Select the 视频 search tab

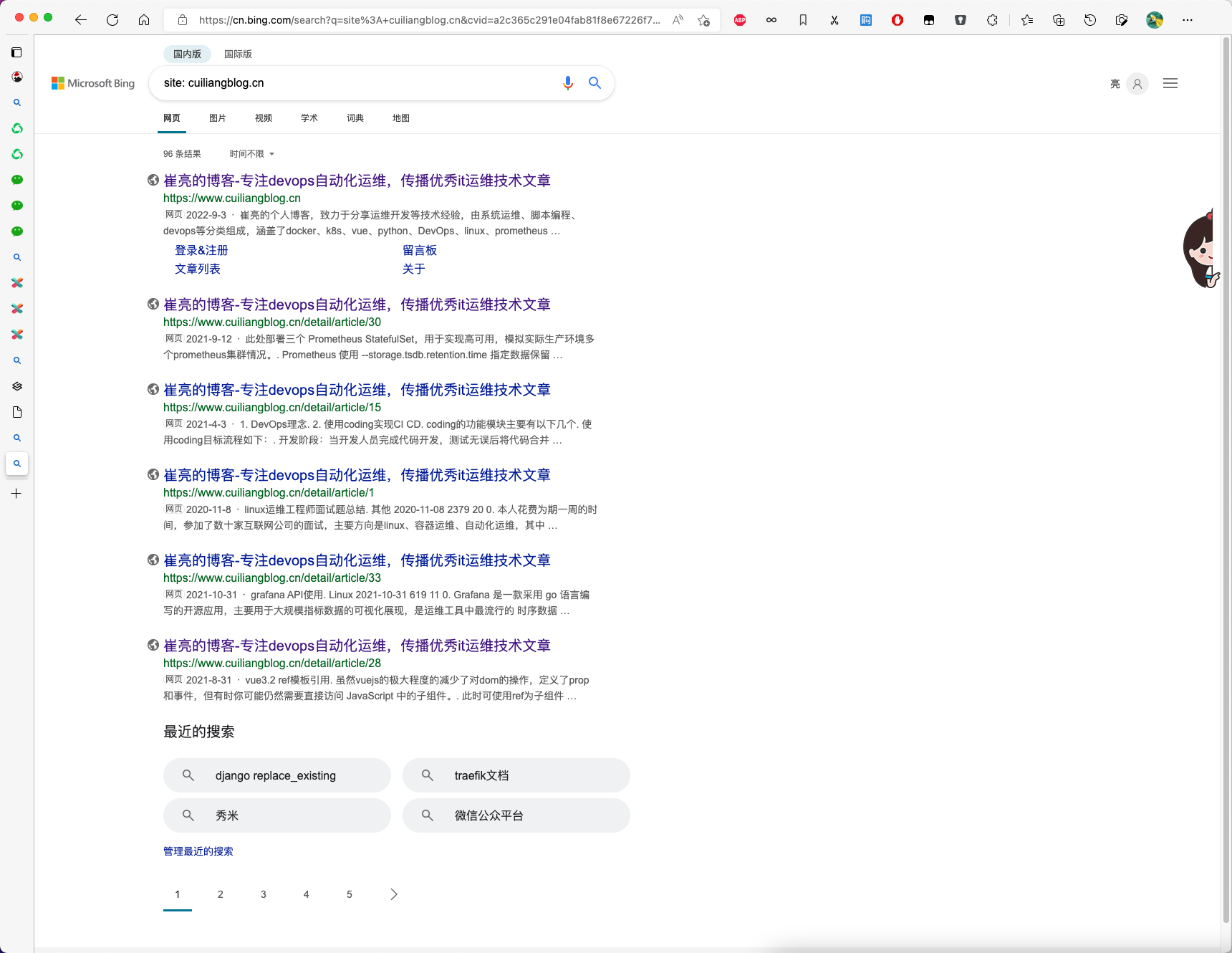coord(264,118)
